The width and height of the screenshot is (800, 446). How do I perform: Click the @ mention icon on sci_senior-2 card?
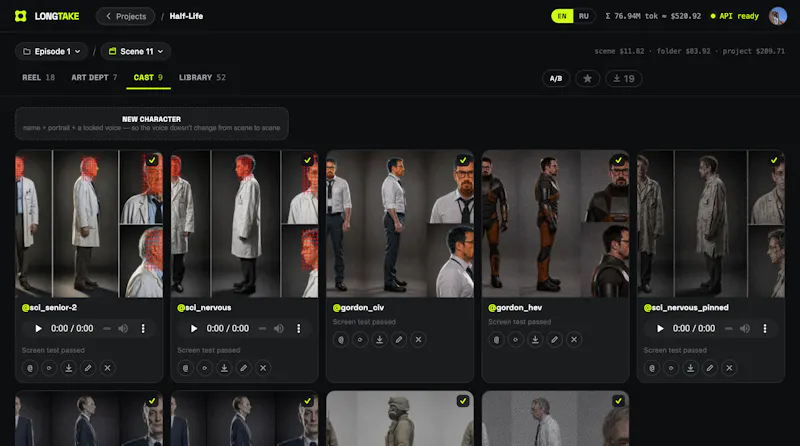30,368
